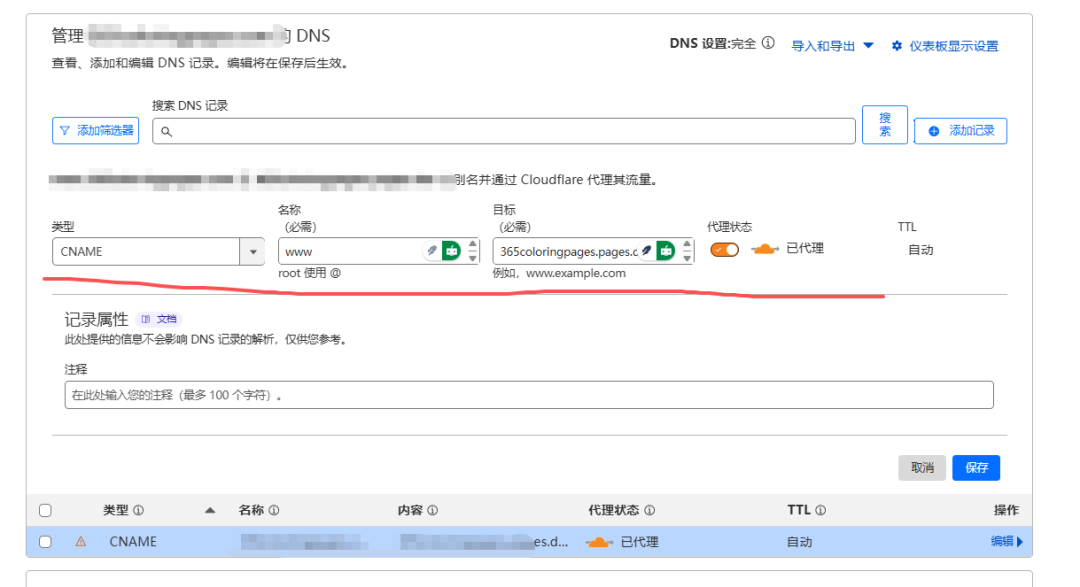Image resolution: width=1080 pixels, height=587 pixels.
Task: Click the green extension icon in 目标 field
Action: click(x=665, y=251)
